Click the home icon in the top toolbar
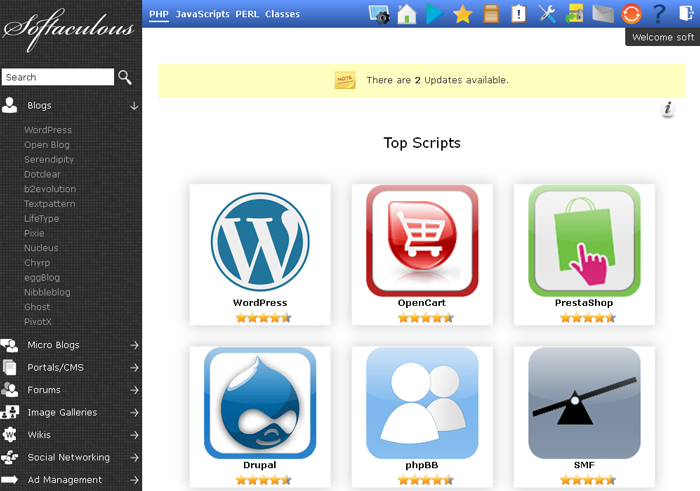 pyautogui.click(x=406, y=14)
